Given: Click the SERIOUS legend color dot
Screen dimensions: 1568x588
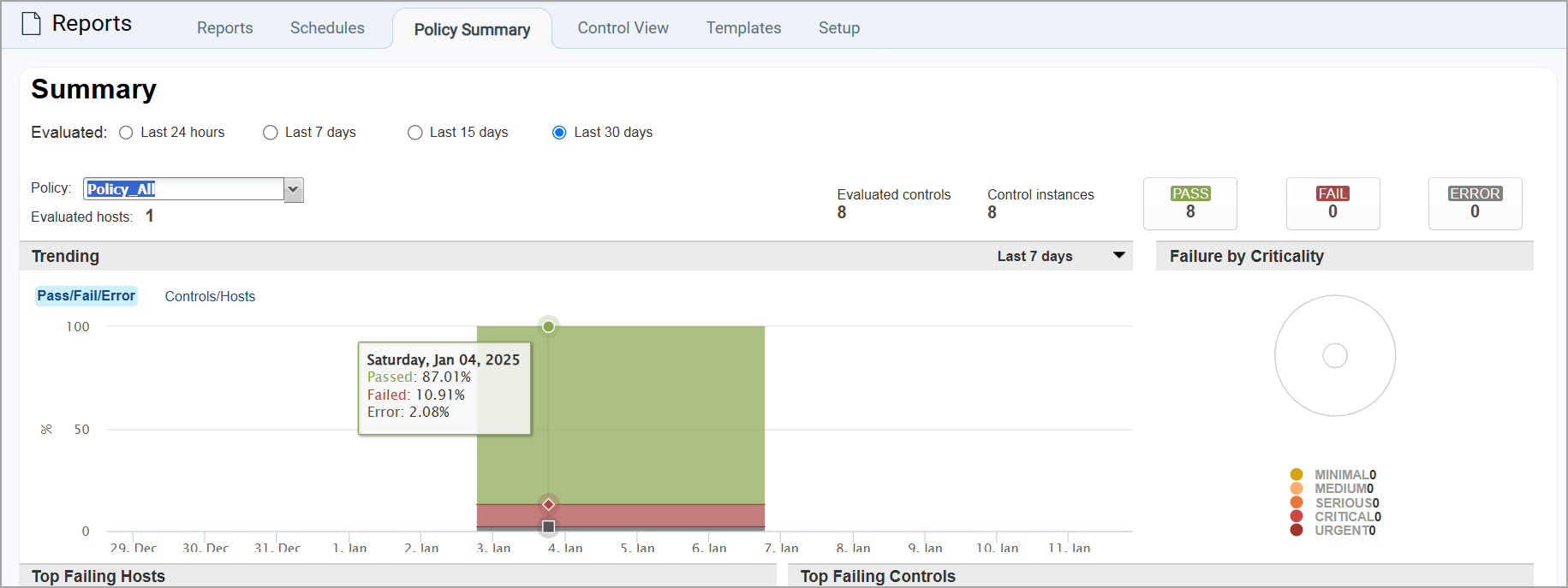Looking at the screenshot, I should 1297,502.
